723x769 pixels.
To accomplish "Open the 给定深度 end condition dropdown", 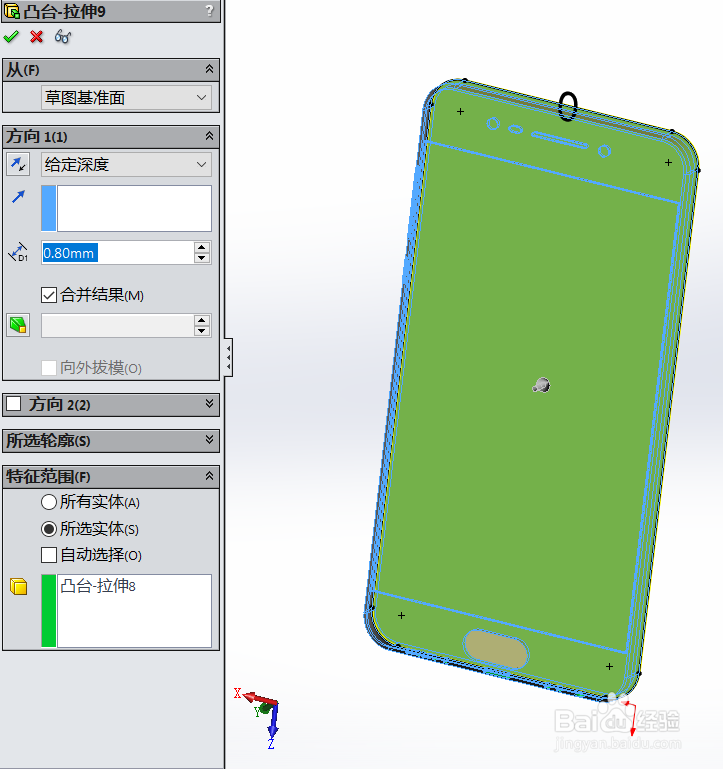I will pos(127,164).
